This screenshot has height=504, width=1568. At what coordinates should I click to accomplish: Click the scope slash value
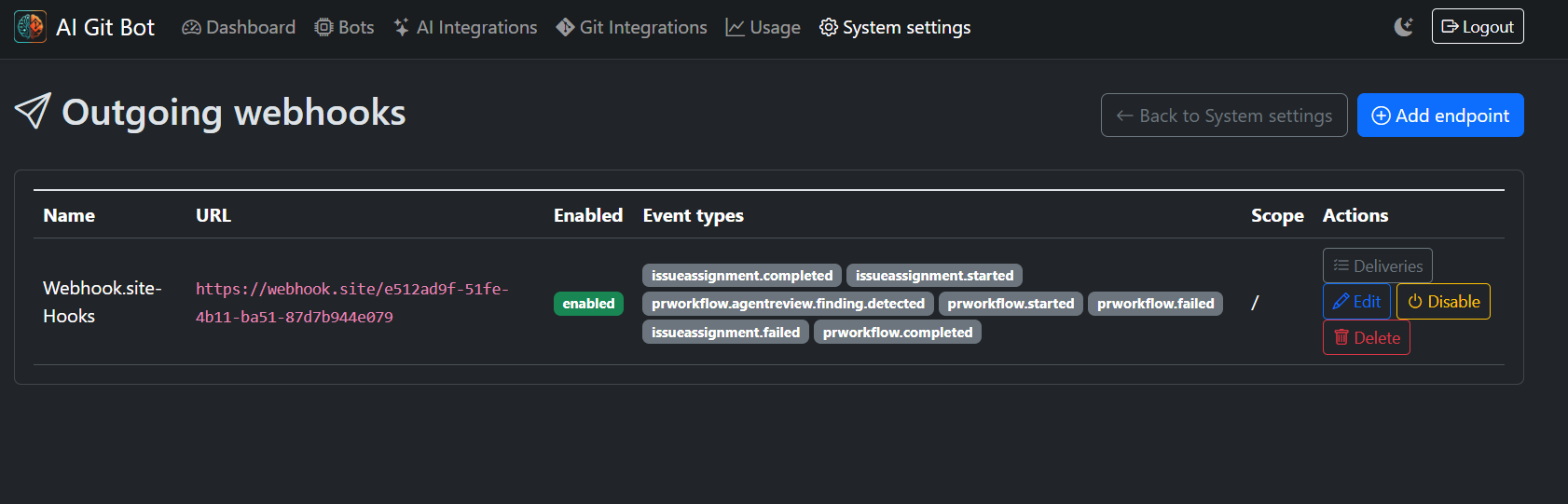(1255, 303)
